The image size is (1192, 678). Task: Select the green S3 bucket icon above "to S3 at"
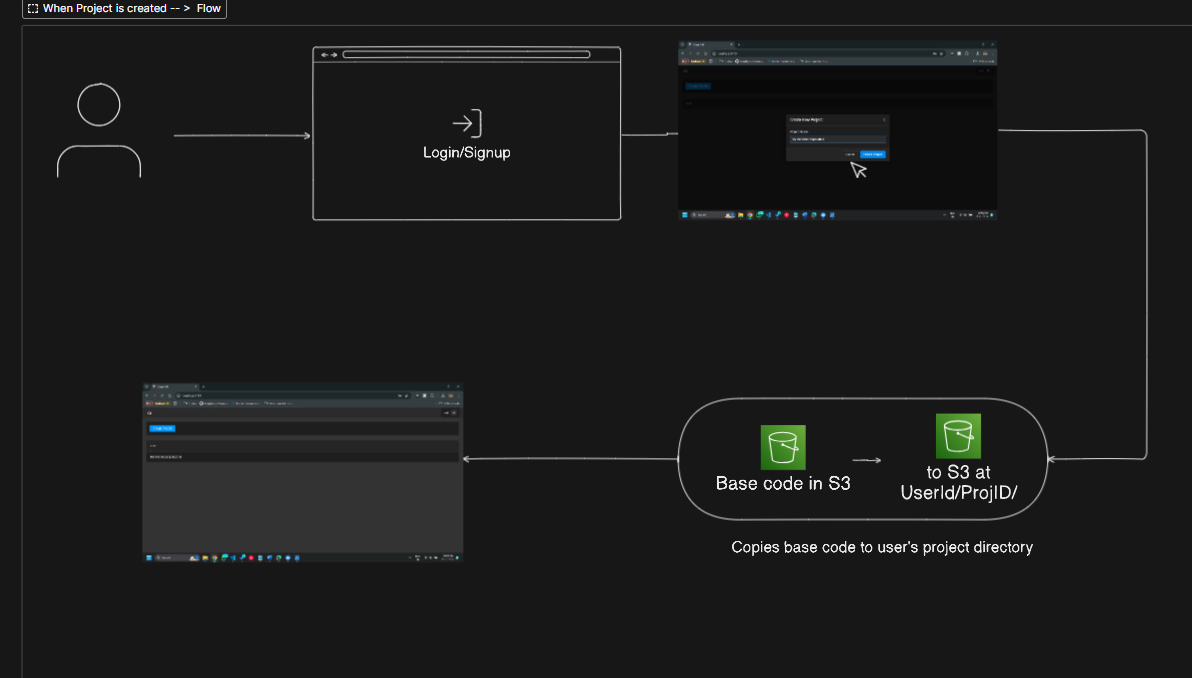pyautogui.click(x=958, y=436)
